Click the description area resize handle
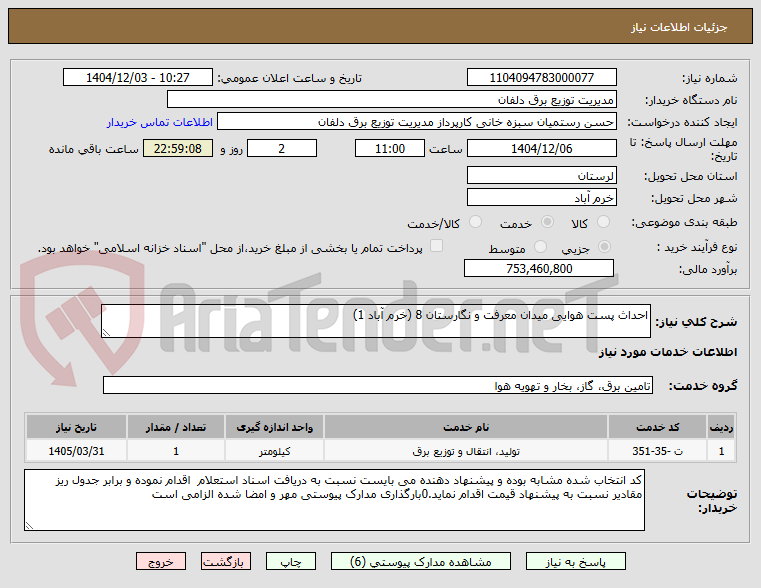The width and height of the screenshot is (761, 588). pyautogui.click(x=106, y=333)
